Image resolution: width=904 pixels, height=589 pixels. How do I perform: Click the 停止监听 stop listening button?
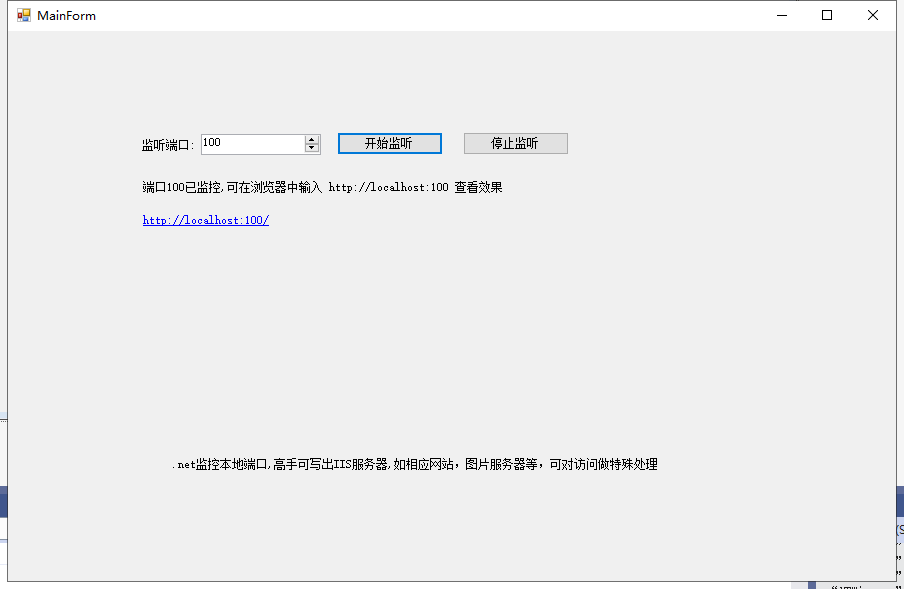click(515, 144)
